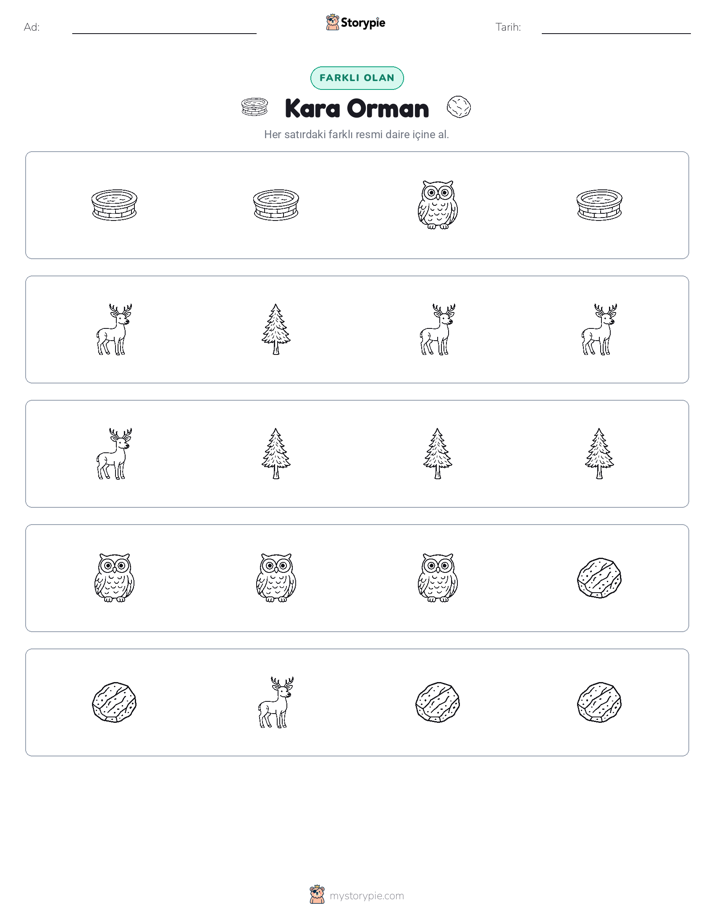Select the last pine tree in row three
Viewport: 714px width, 924px height.
(599, 454)
